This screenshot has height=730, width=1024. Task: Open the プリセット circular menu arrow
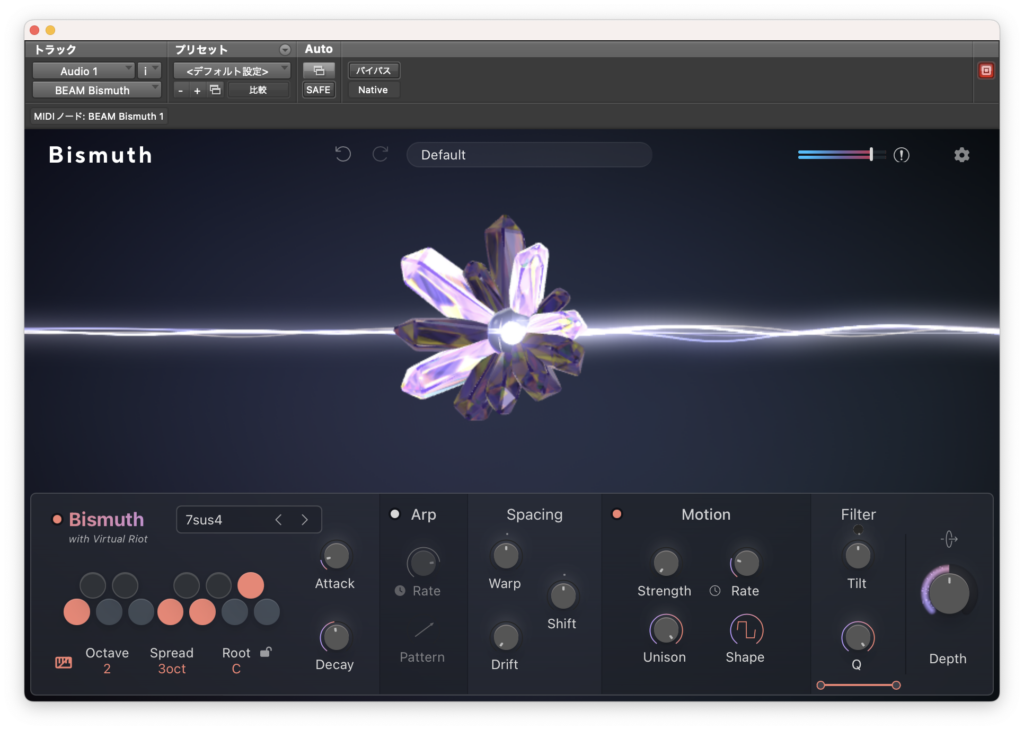click(285, 50)
